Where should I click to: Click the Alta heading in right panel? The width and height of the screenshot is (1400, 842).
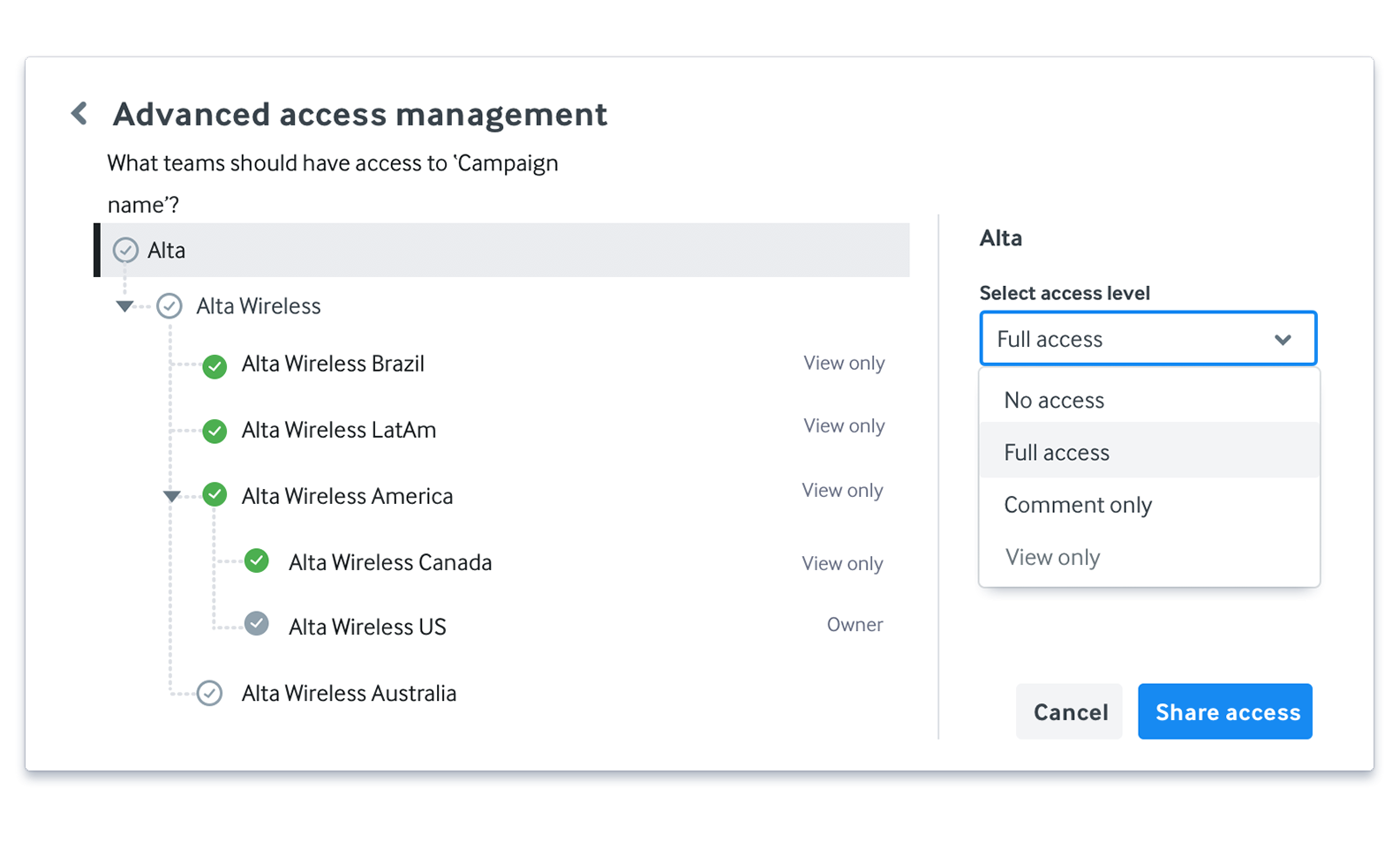click(x=1001, y=238)
